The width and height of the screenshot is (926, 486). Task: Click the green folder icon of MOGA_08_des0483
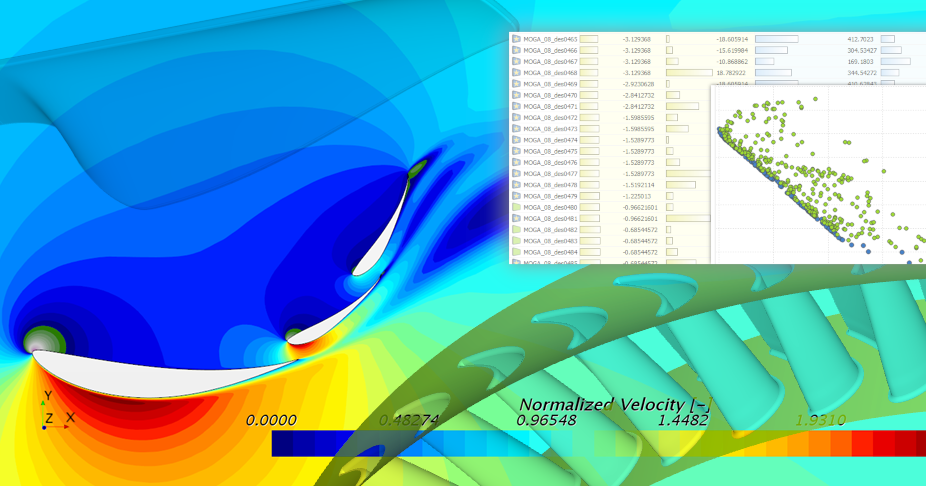coord(516,241)
